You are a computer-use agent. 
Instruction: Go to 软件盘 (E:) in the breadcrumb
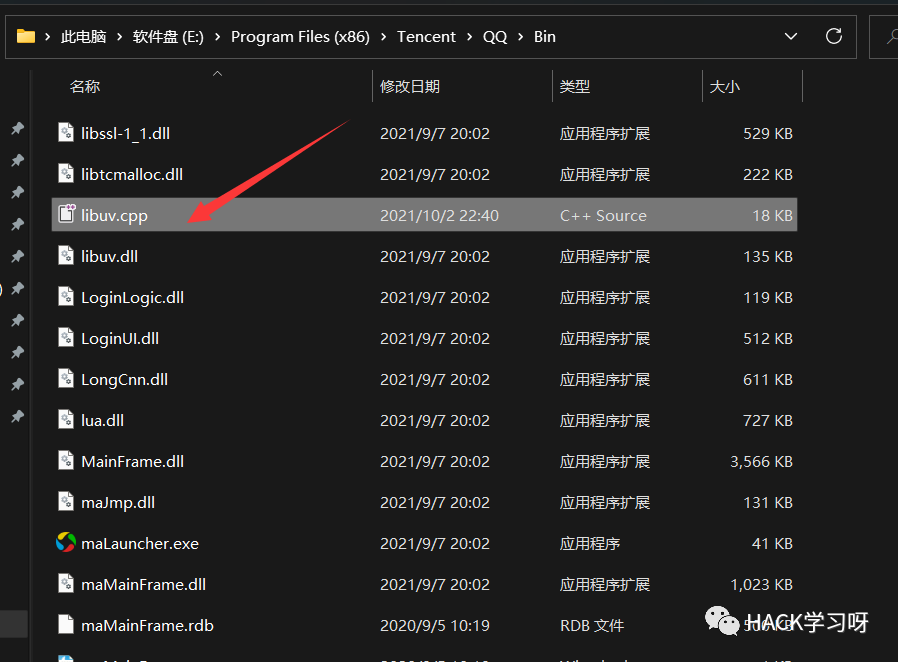tap(168, 37)
